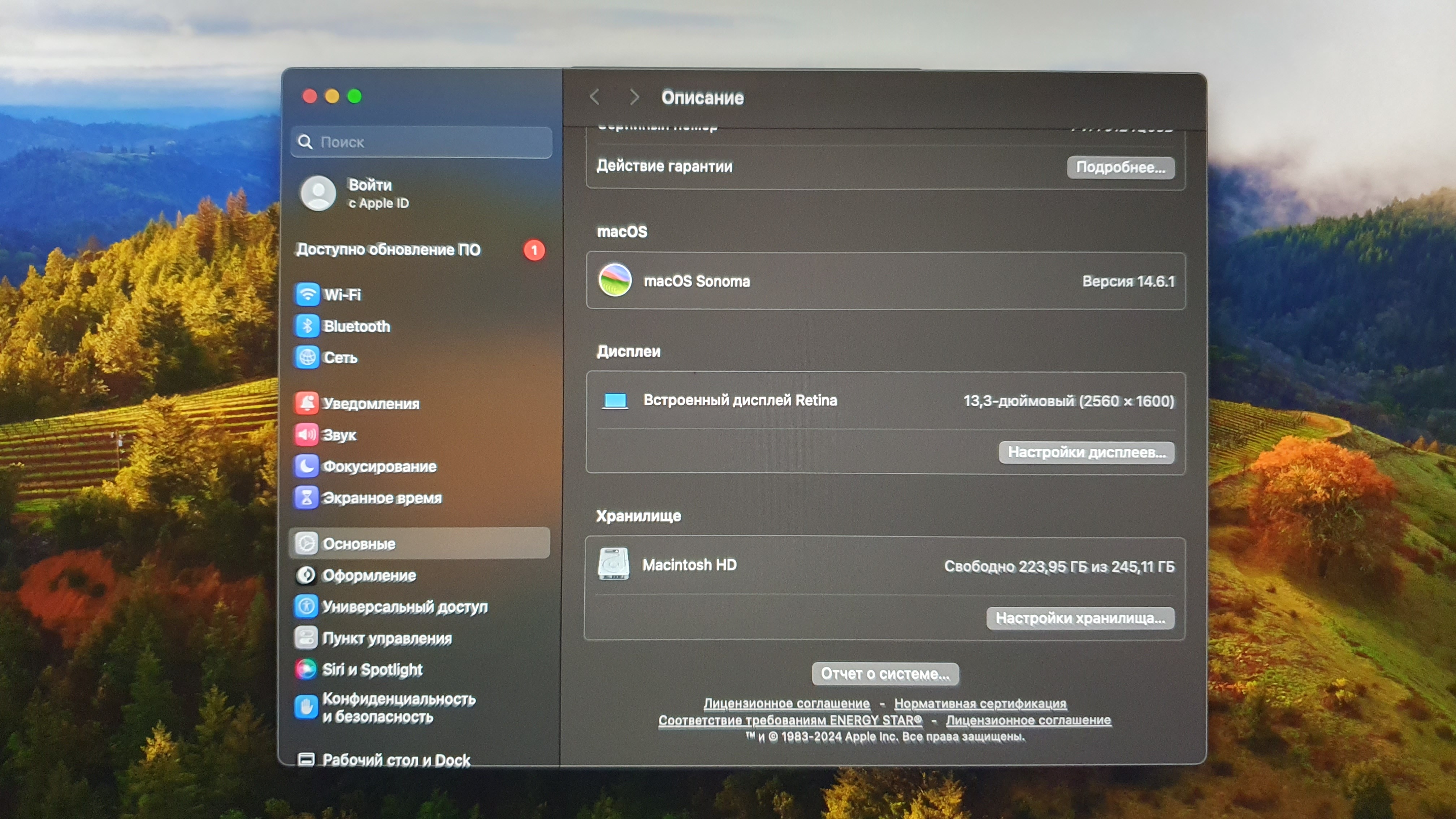
Task: Sign in with Apple ID avatar
Action: 318,193
